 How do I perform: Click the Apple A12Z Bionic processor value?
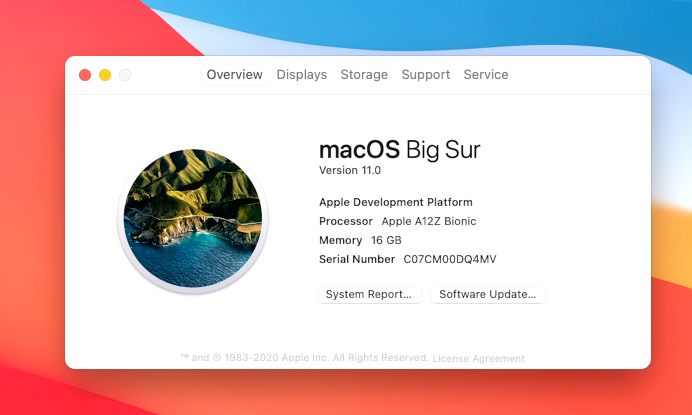tap(429, 221)
